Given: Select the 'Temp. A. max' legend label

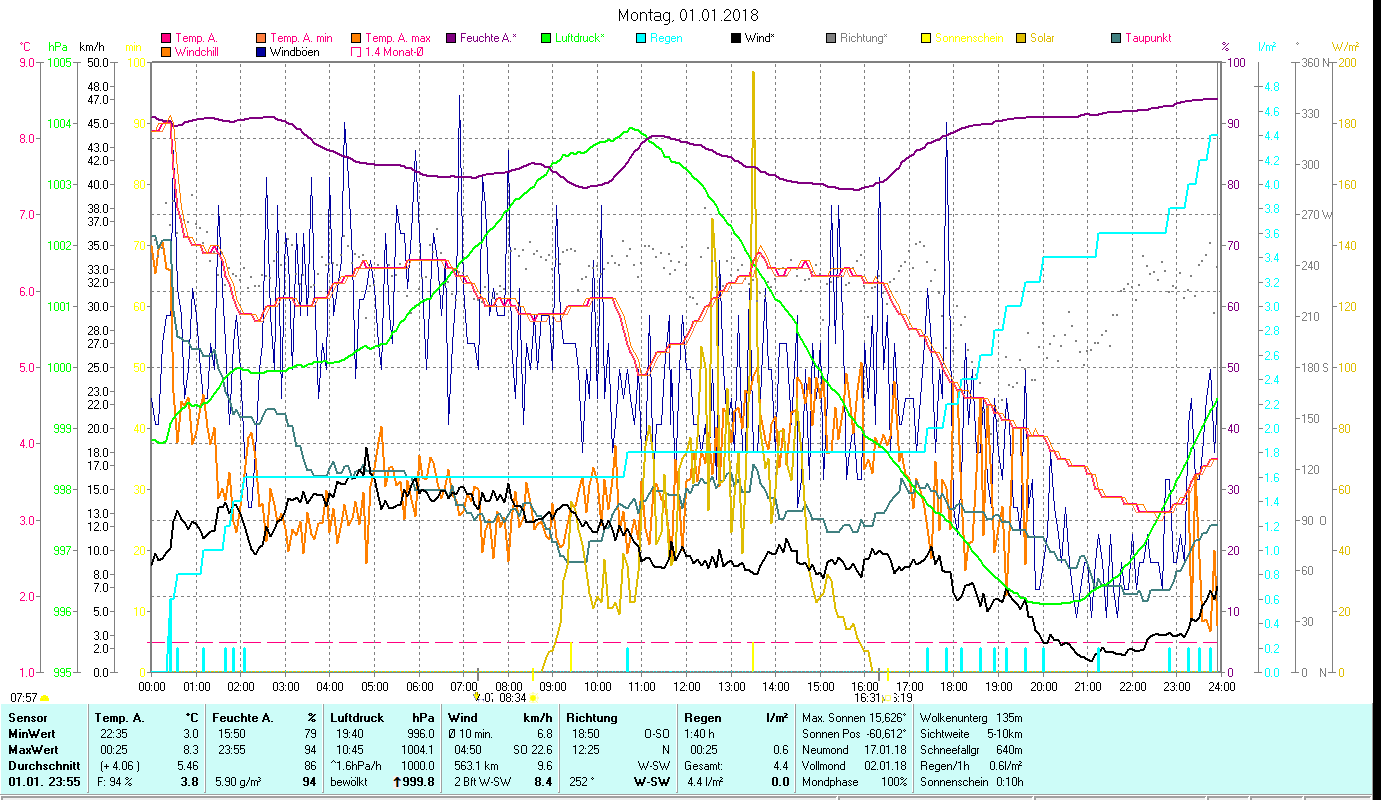Looking at the screenshot, I should coord(397,38).
